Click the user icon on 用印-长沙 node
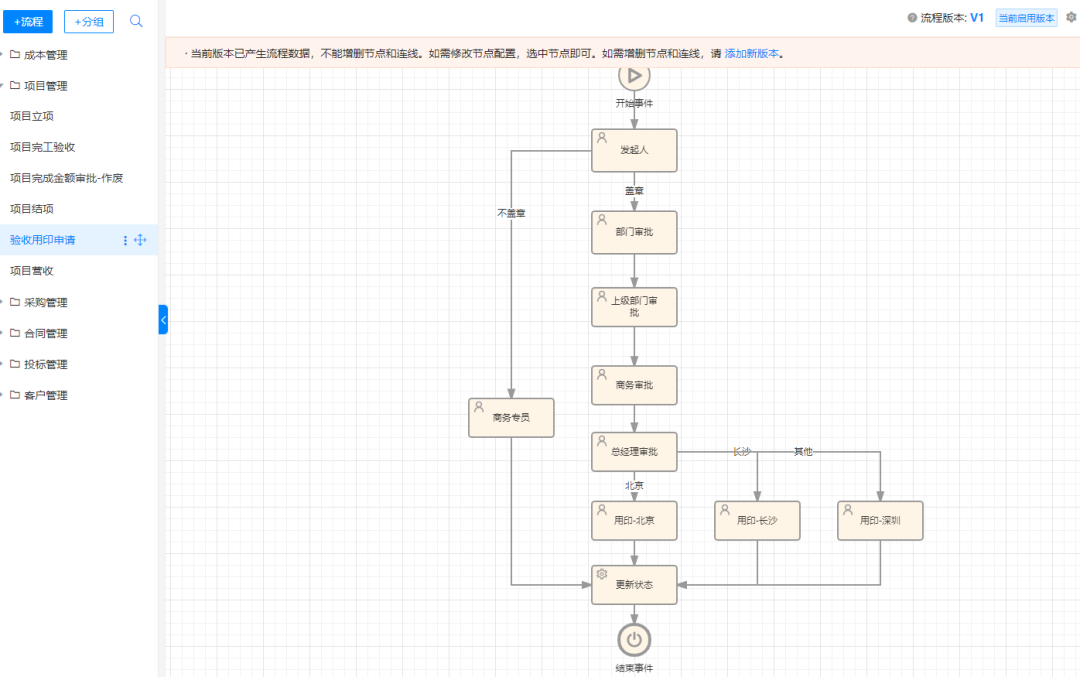Image resolution: width=1080 pixels, height=677 pixels. point(725,510)
